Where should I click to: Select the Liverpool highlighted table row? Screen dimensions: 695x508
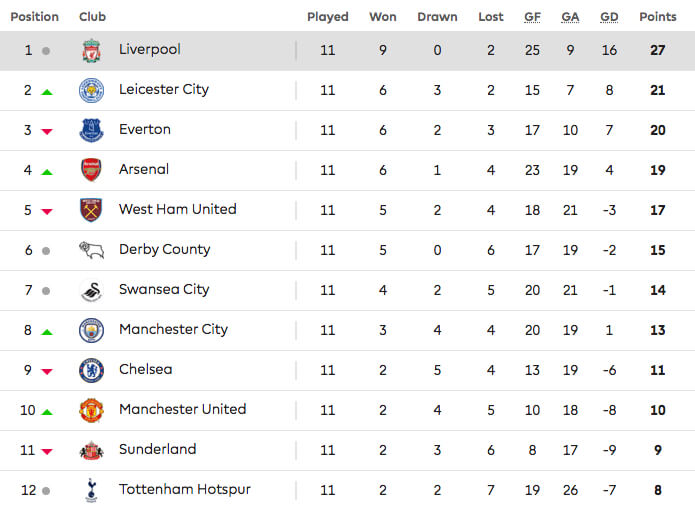tap(348, 51)
